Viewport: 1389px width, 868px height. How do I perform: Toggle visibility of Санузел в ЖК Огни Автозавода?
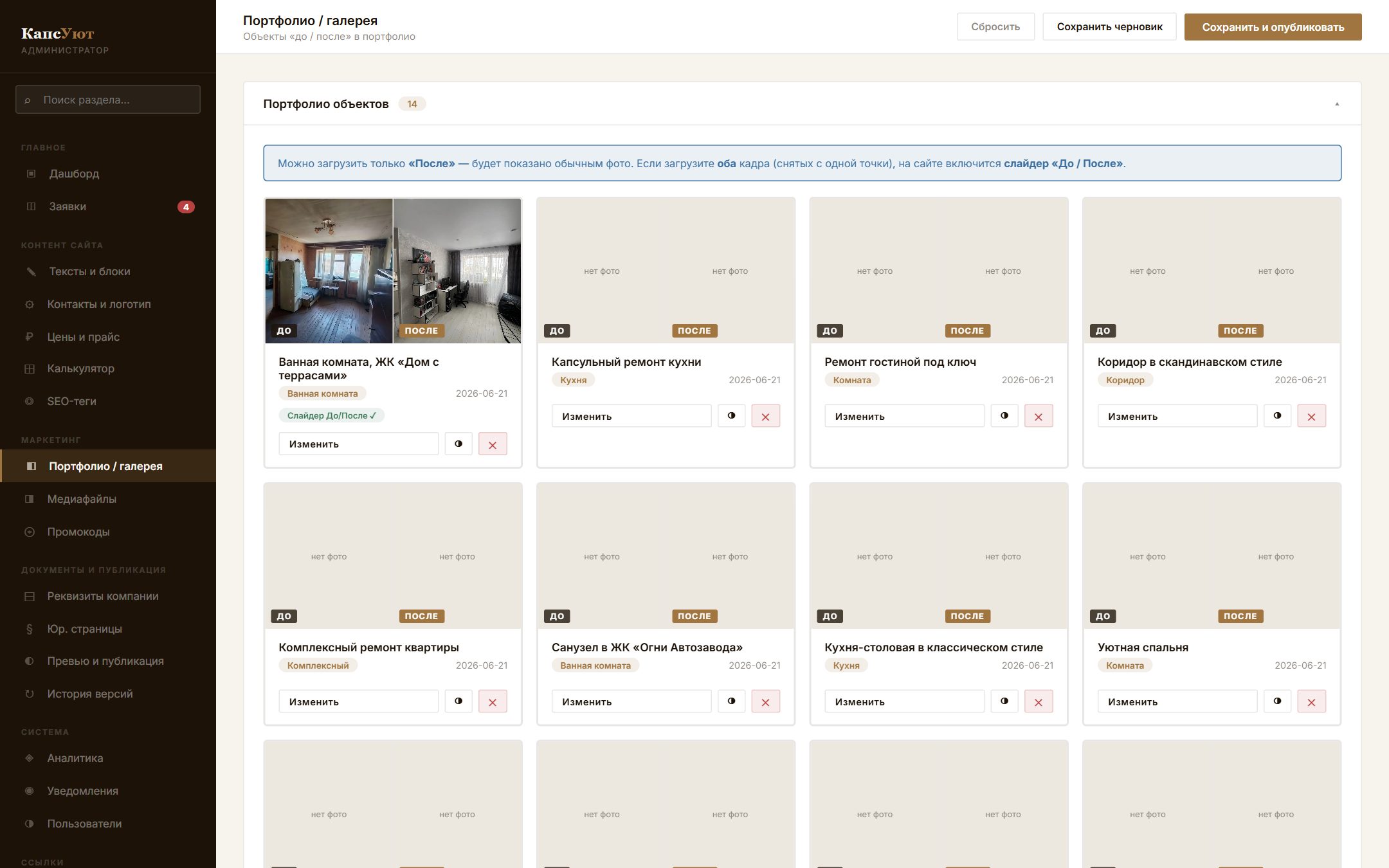732,701
